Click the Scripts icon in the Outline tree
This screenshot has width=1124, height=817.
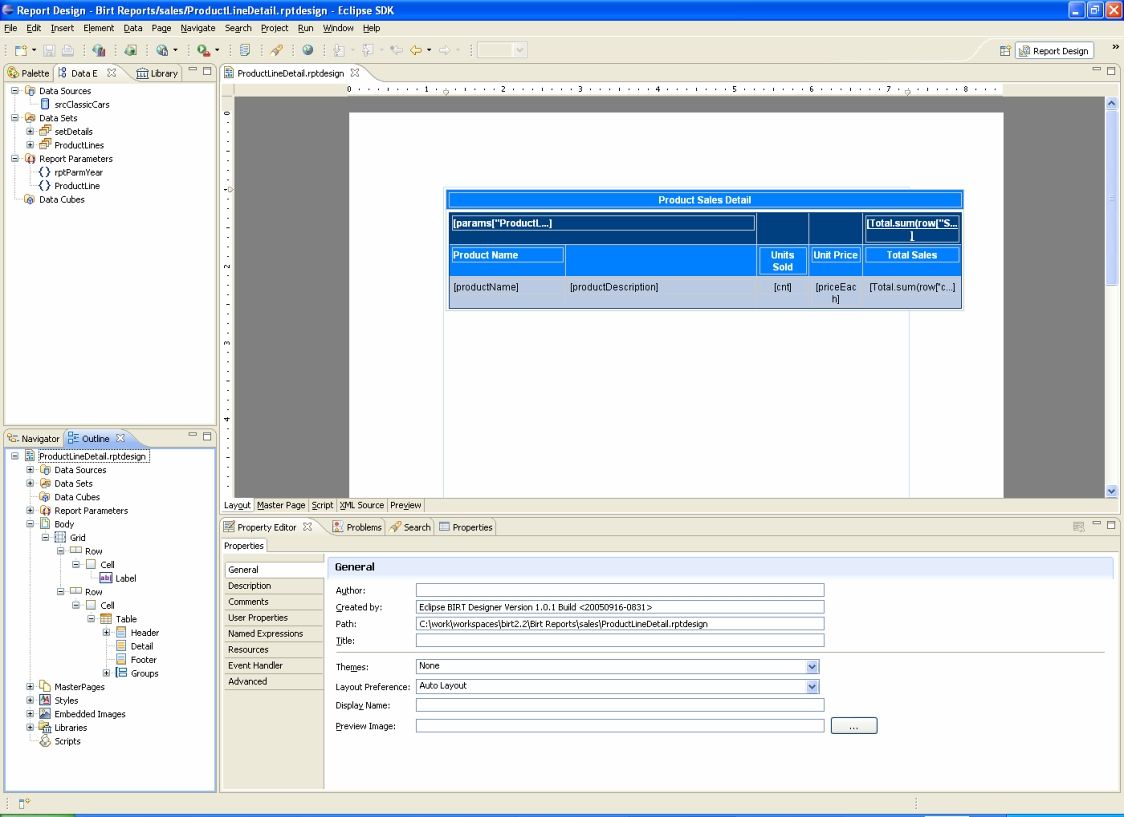coord(44,741)
